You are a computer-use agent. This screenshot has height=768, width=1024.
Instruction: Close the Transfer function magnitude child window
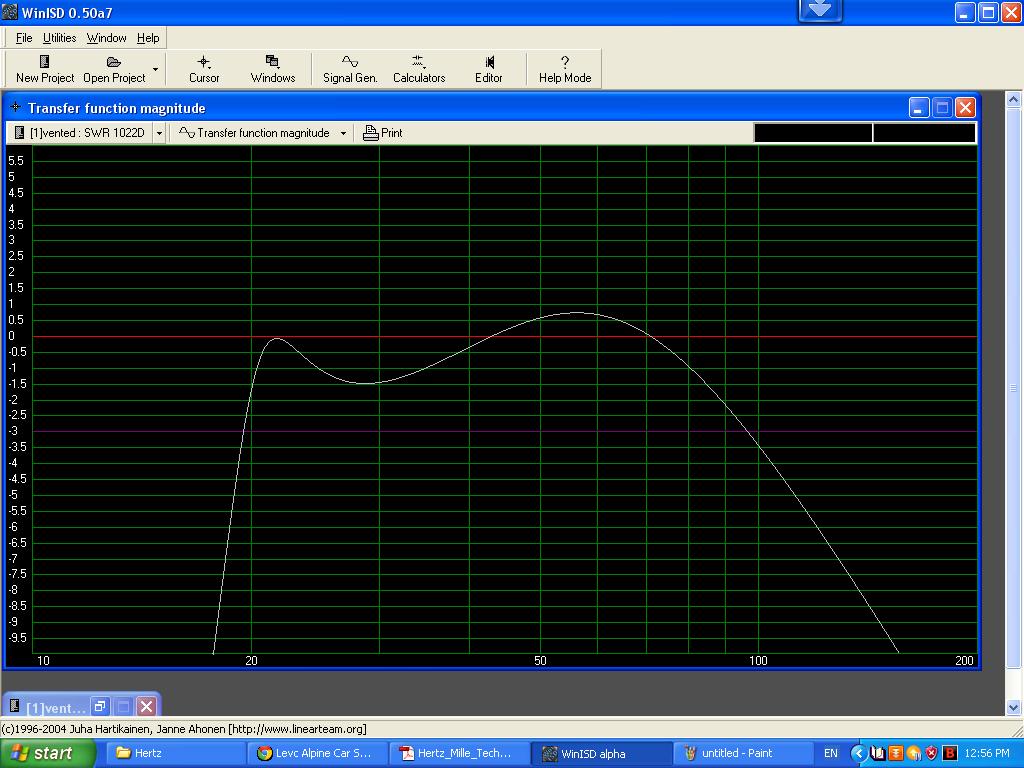click(965, 108)
